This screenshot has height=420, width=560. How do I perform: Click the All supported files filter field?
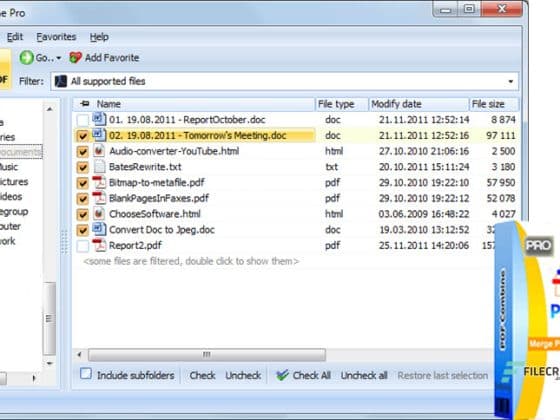coord(284,81)
